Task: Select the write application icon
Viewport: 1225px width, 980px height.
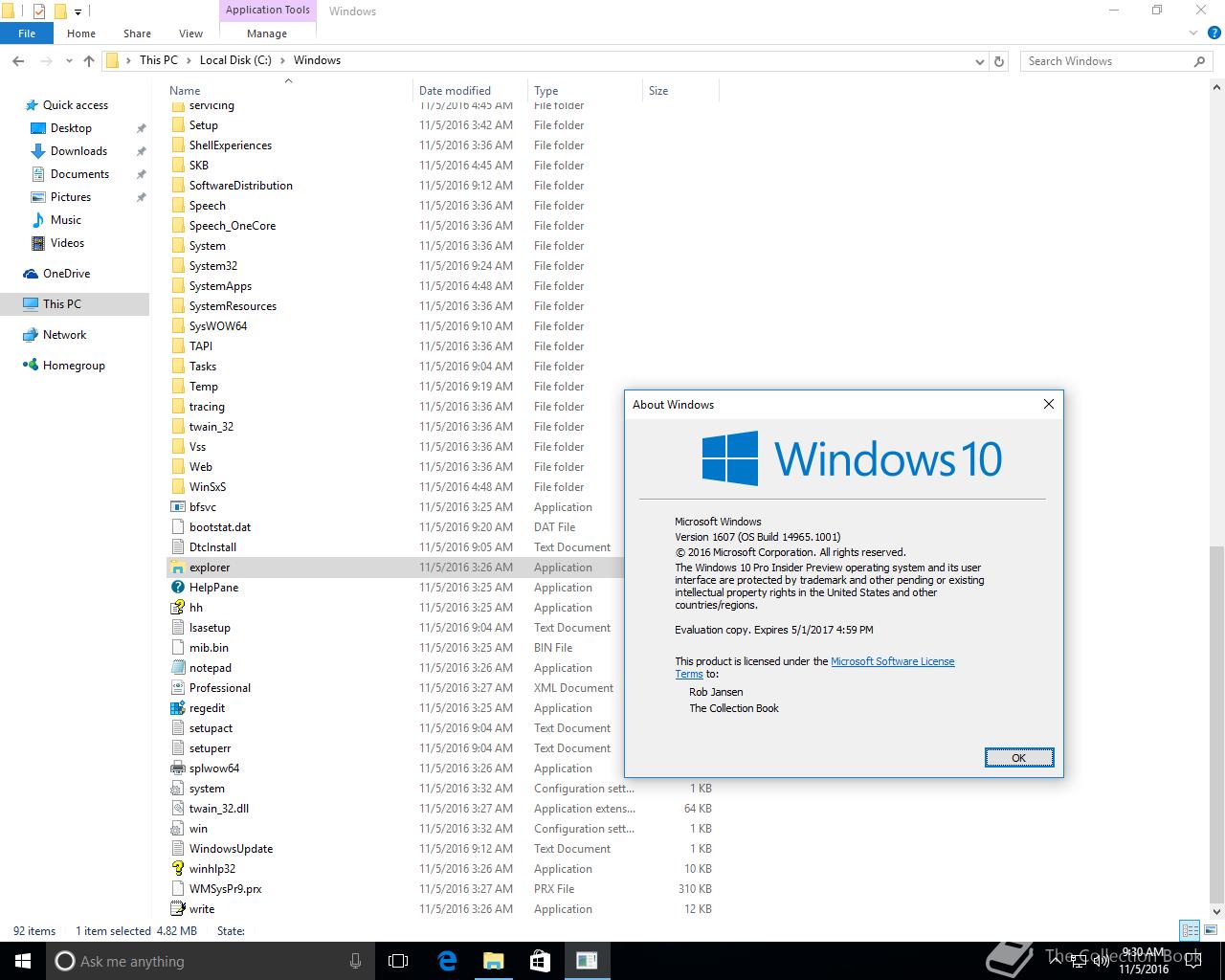Action: coord(177,909)
